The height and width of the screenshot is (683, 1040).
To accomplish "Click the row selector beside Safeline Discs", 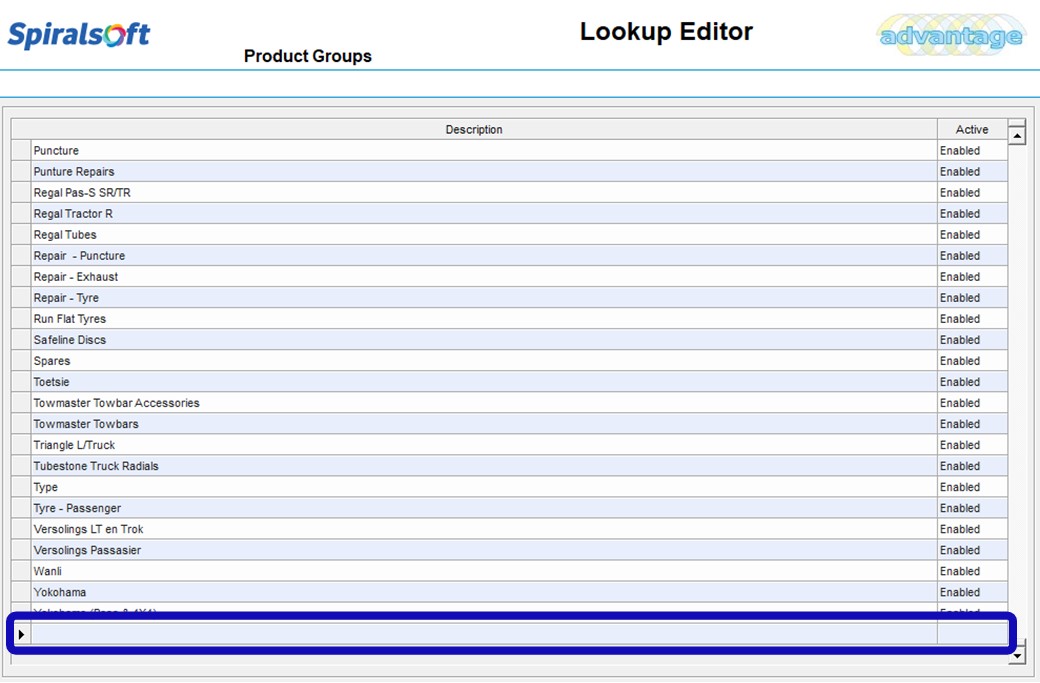I will click(21, 340).
